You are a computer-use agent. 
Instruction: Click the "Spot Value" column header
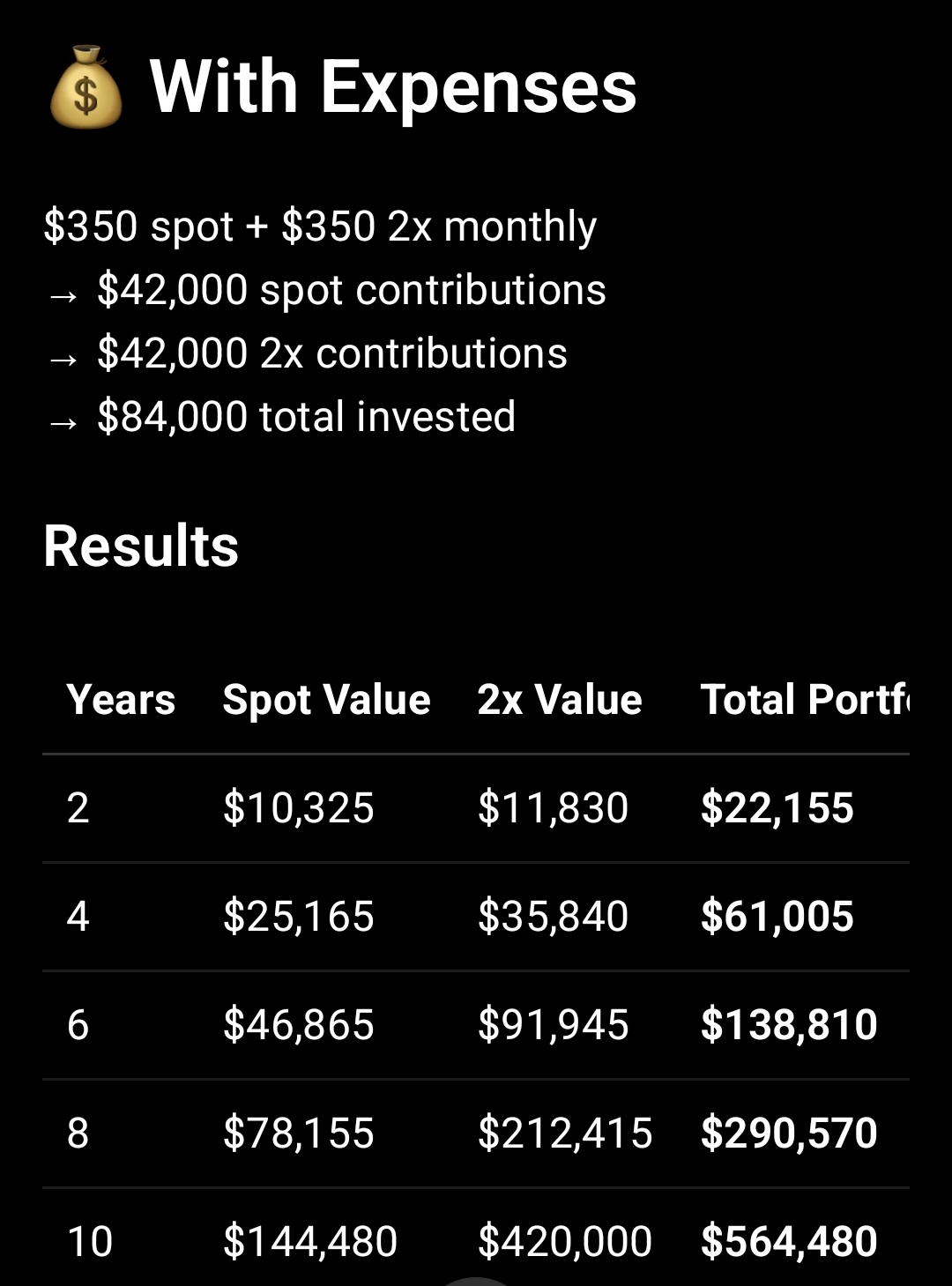[326, 700]
